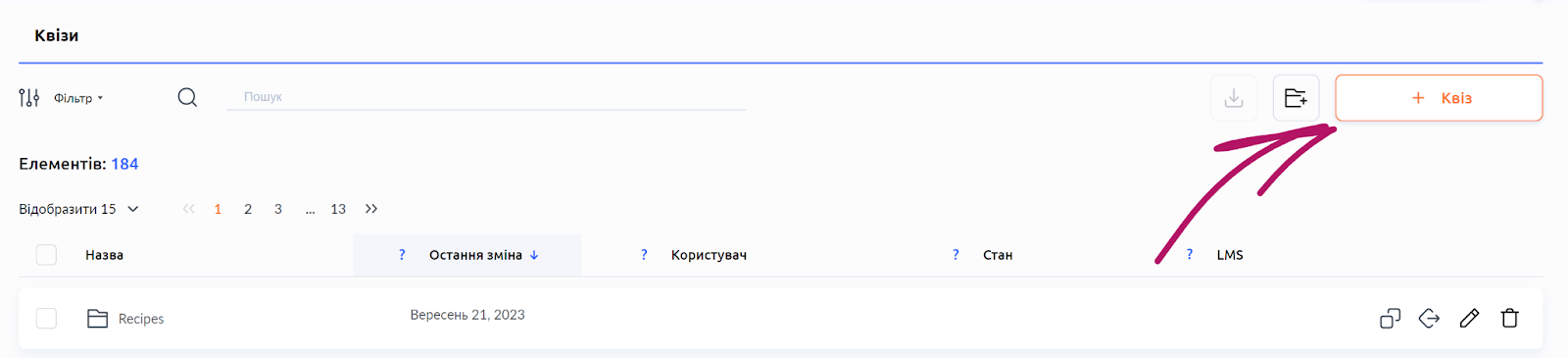Open the filter sliders icon
Image resolution: width=1568 pixels, height=358 pixels.
[29, 97]
